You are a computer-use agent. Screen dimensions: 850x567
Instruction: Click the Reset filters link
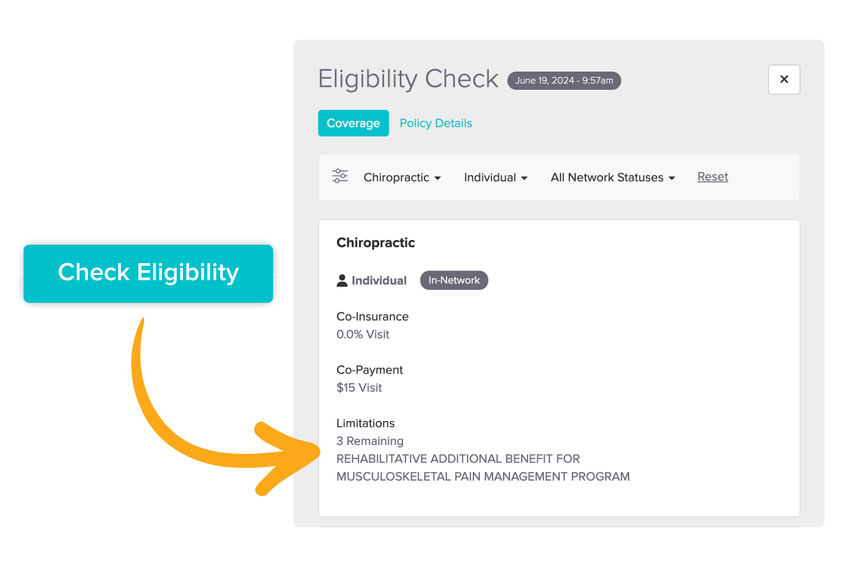(x=713, y=177)
